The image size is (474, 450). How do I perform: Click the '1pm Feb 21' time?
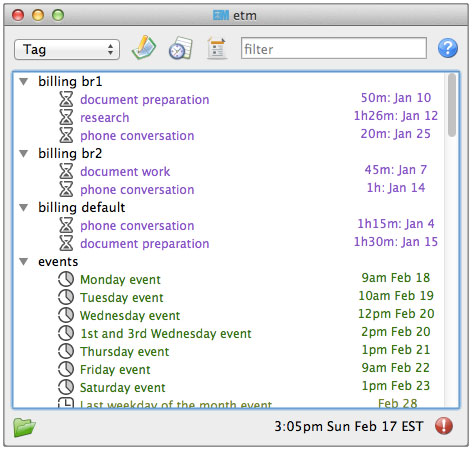pos(396,350)
